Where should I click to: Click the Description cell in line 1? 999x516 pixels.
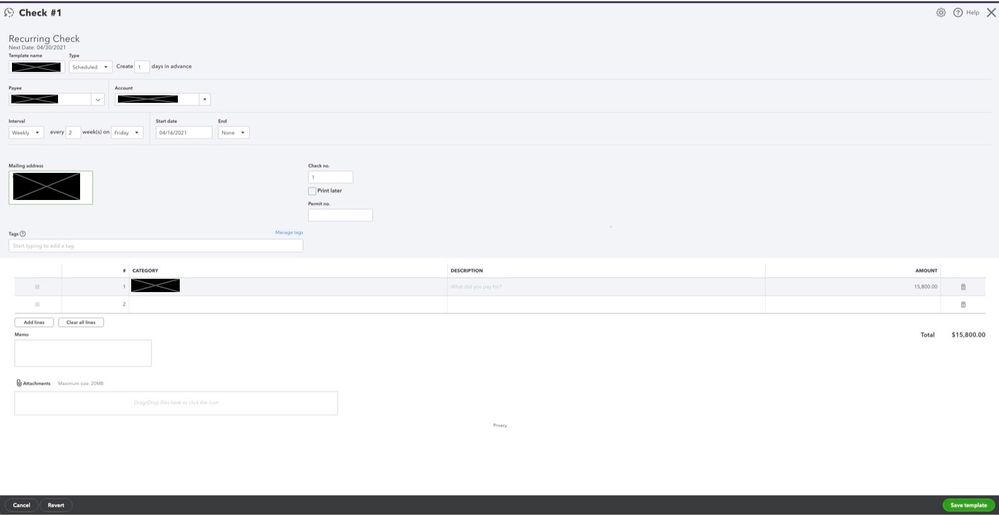pos(606,287)
